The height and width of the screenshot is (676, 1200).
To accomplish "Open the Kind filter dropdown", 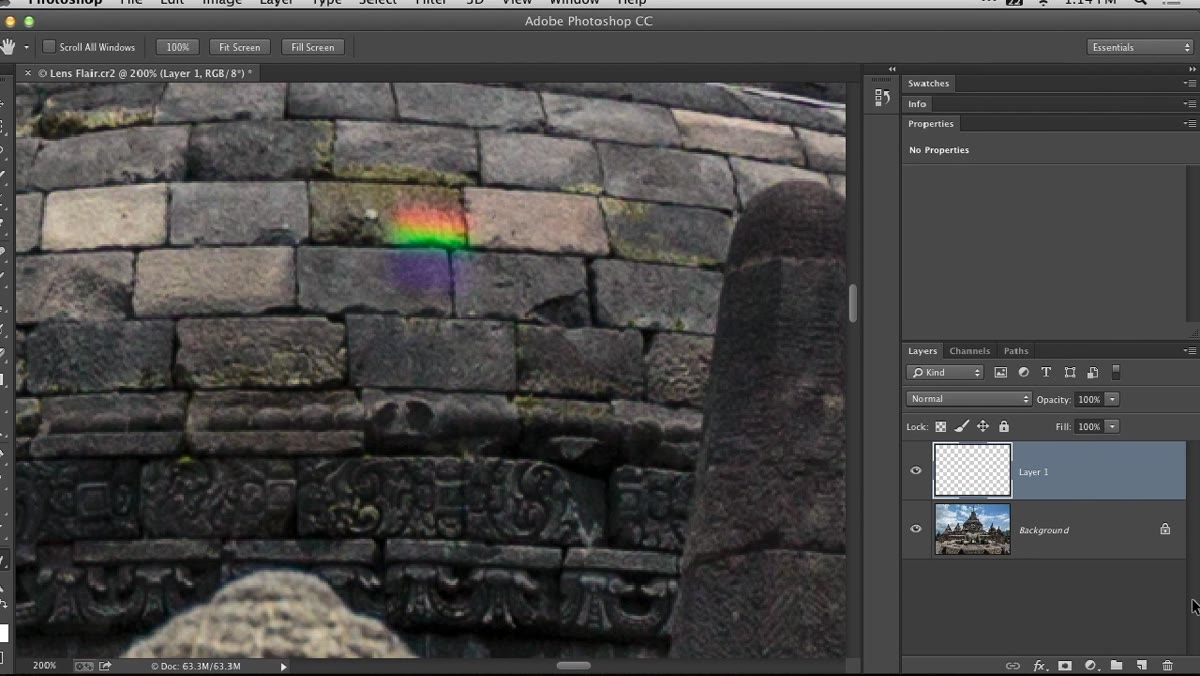I will (x=945, y=372).
